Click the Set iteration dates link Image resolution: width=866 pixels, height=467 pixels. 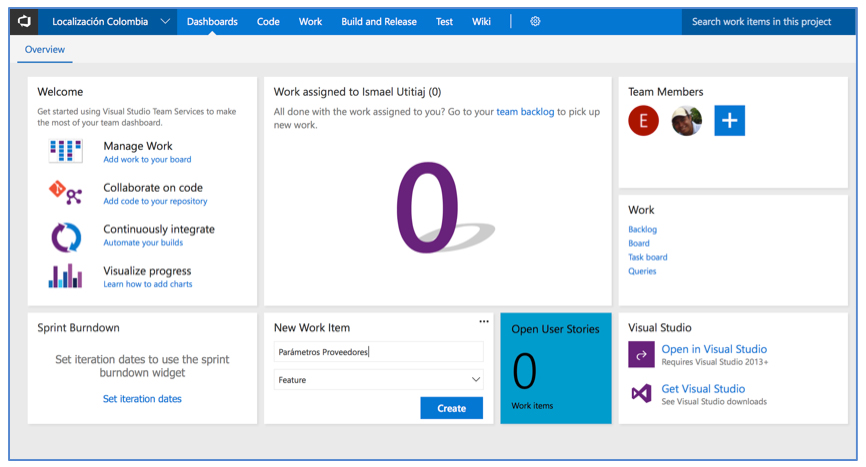(142, 399)
